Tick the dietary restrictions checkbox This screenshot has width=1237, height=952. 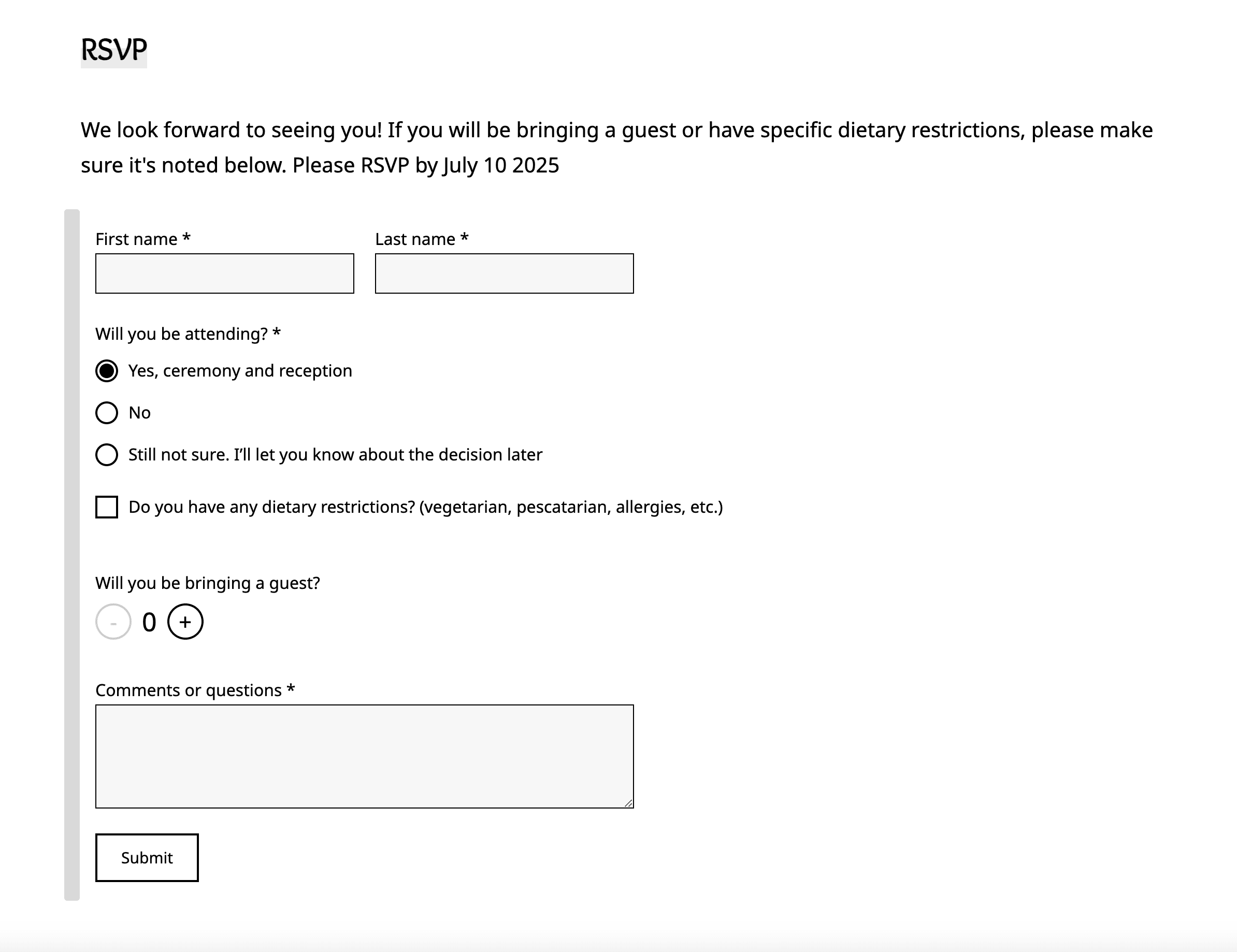(107, 507)
